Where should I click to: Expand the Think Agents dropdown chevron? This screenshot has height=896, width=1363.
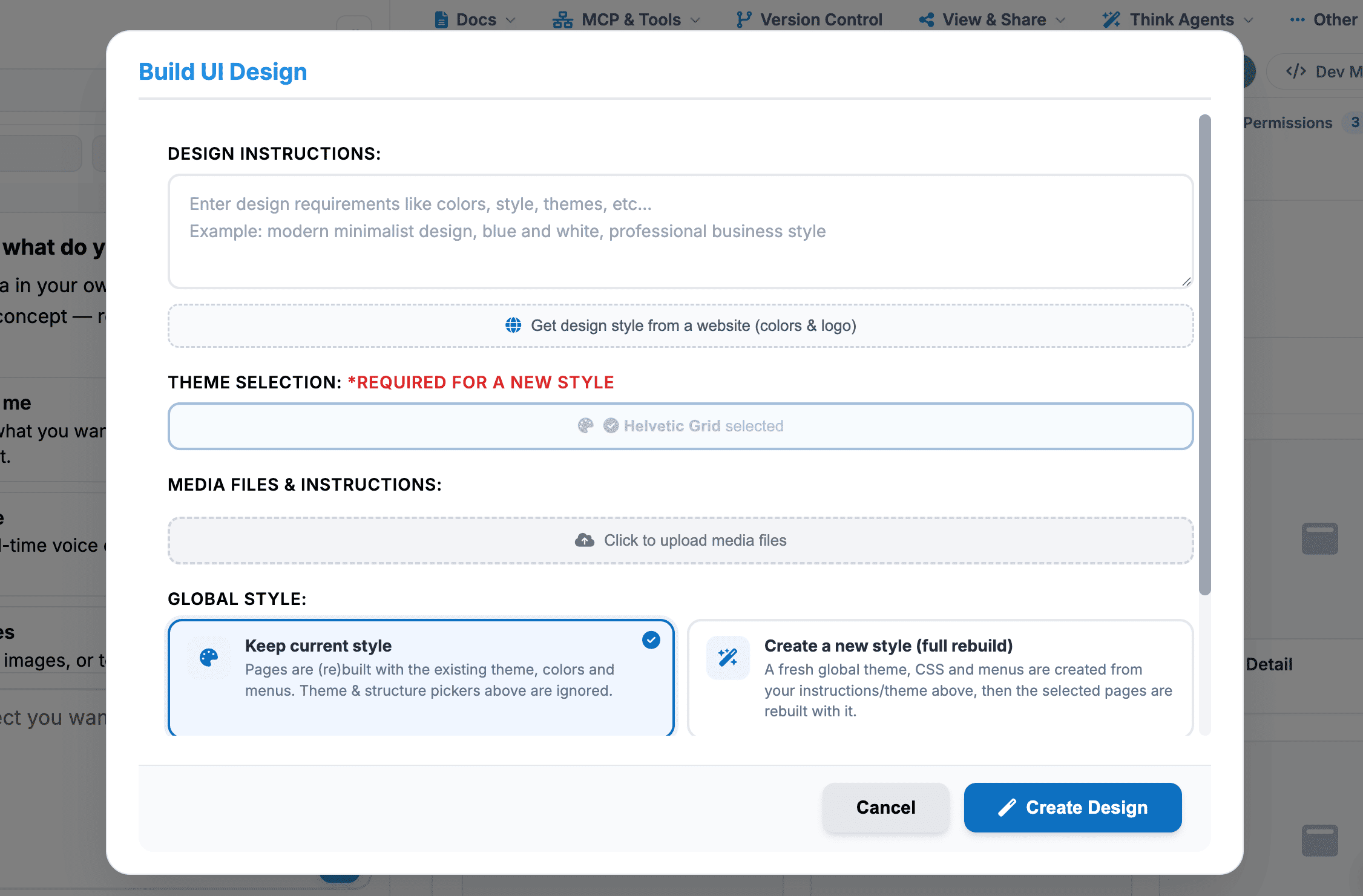coord(1249,21)
